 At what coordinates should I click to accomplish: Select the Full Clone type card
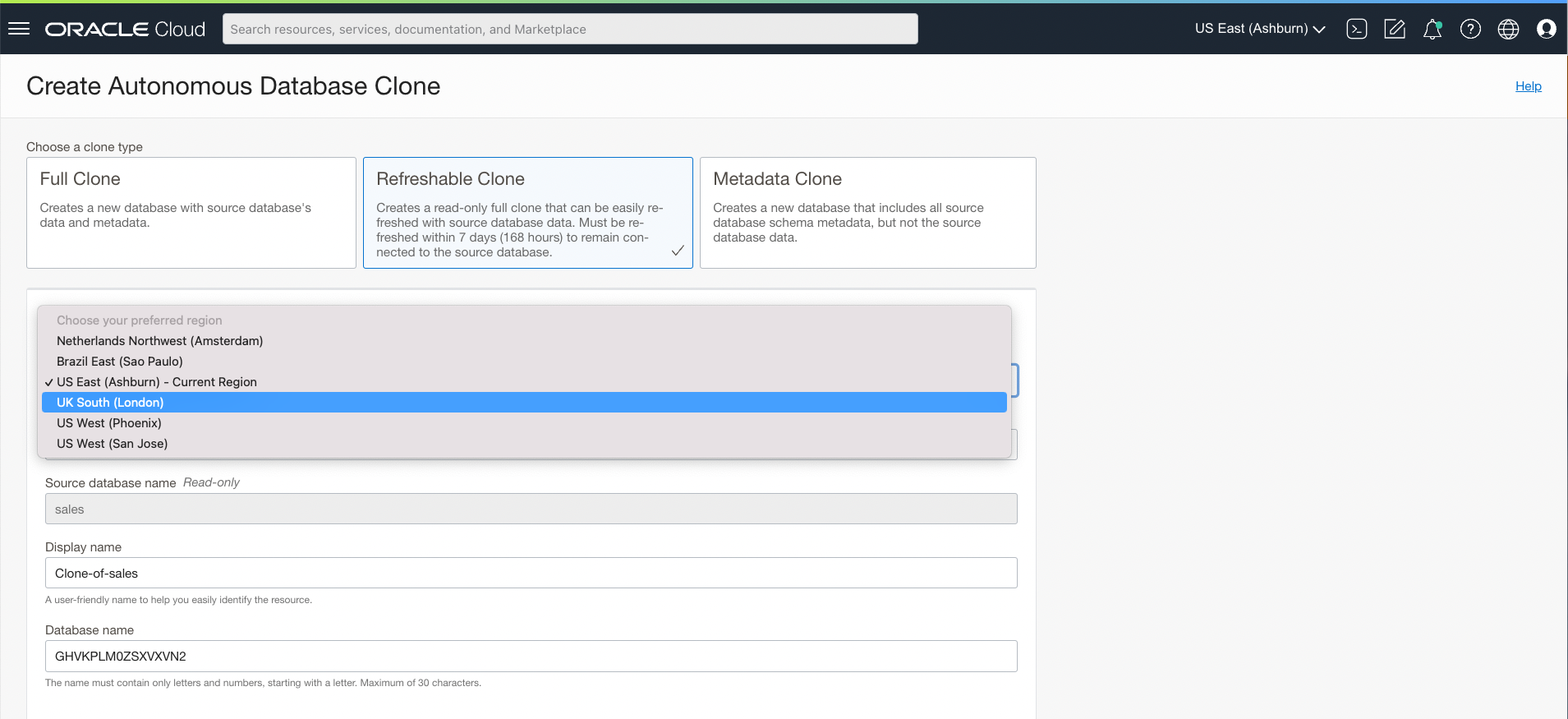click(x=191, y=213)
